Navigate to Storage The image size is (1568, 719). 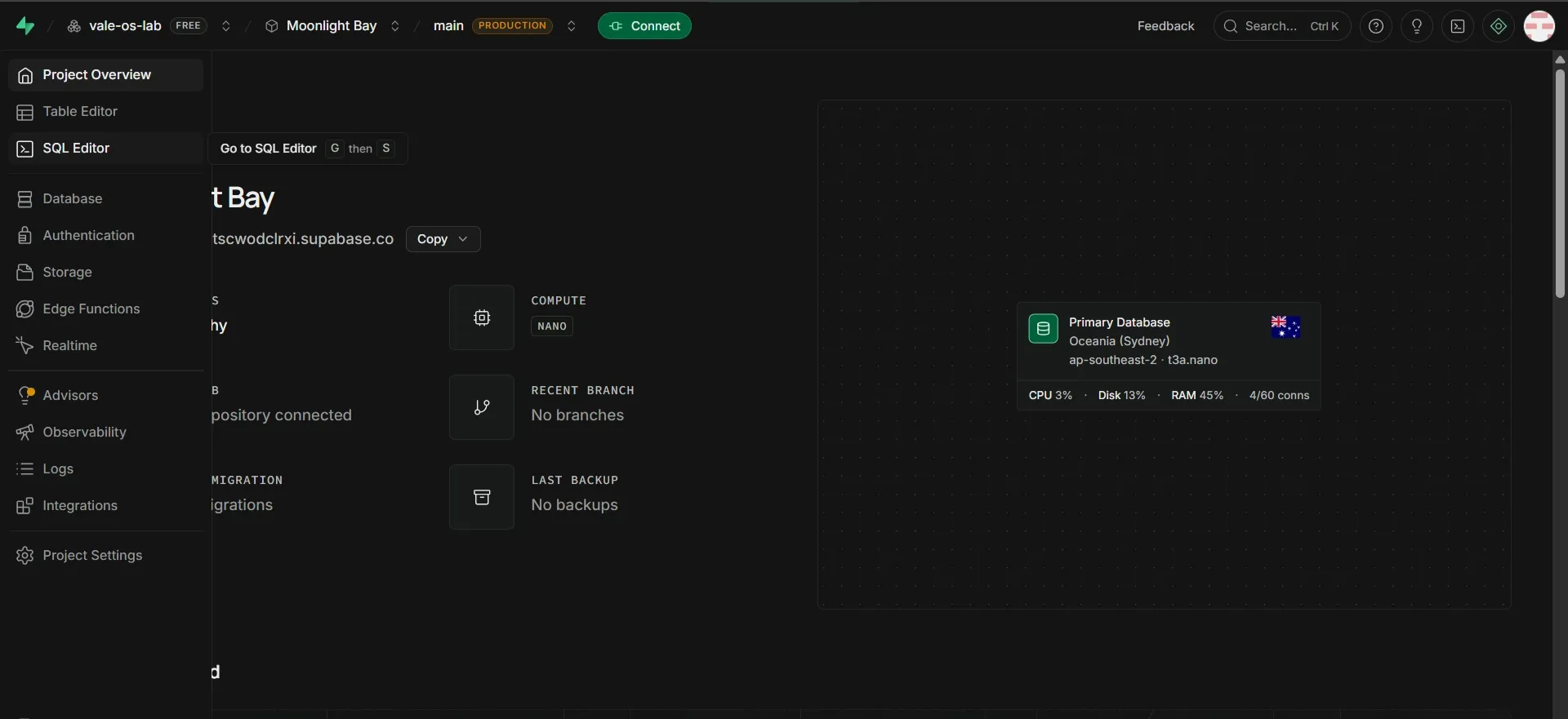click(x=106, y=273)
